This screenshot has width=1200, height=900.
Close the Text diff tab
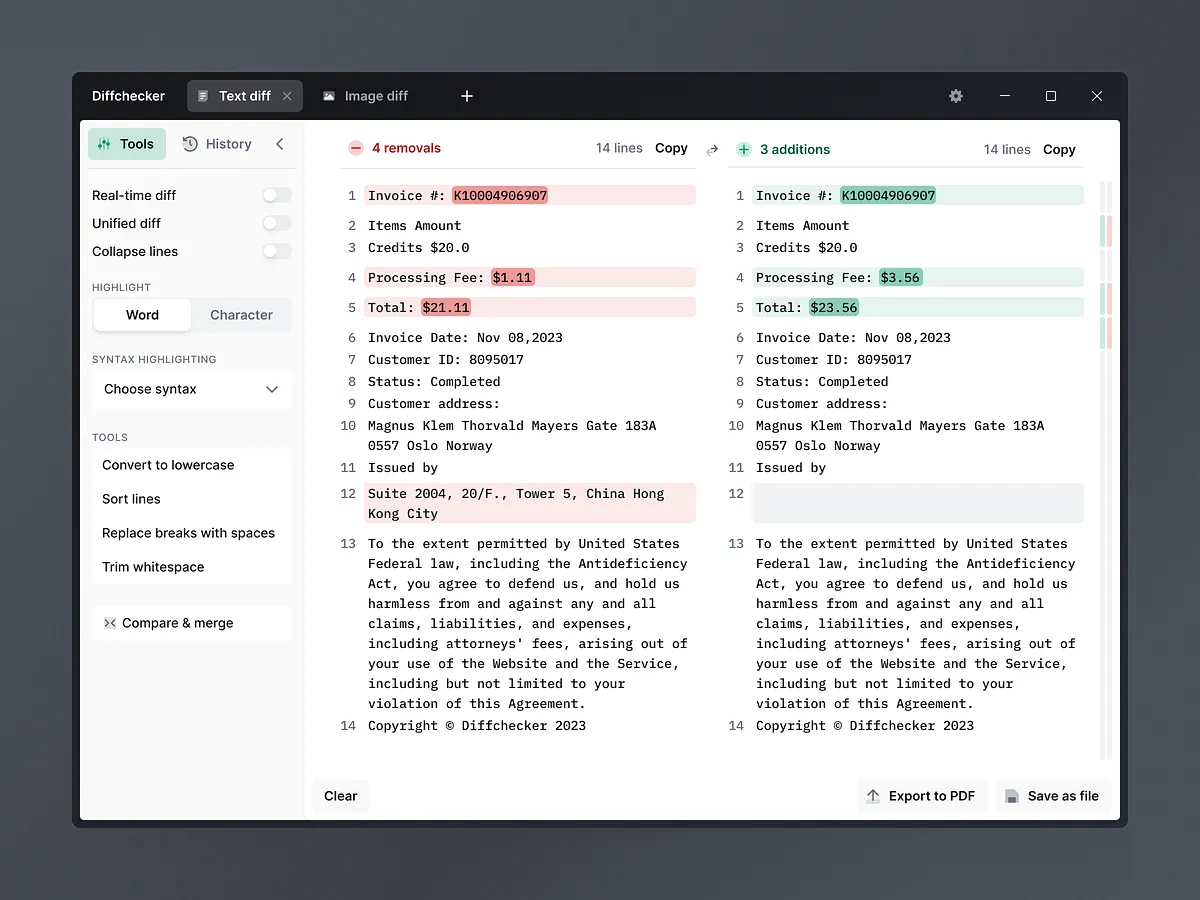287,96
